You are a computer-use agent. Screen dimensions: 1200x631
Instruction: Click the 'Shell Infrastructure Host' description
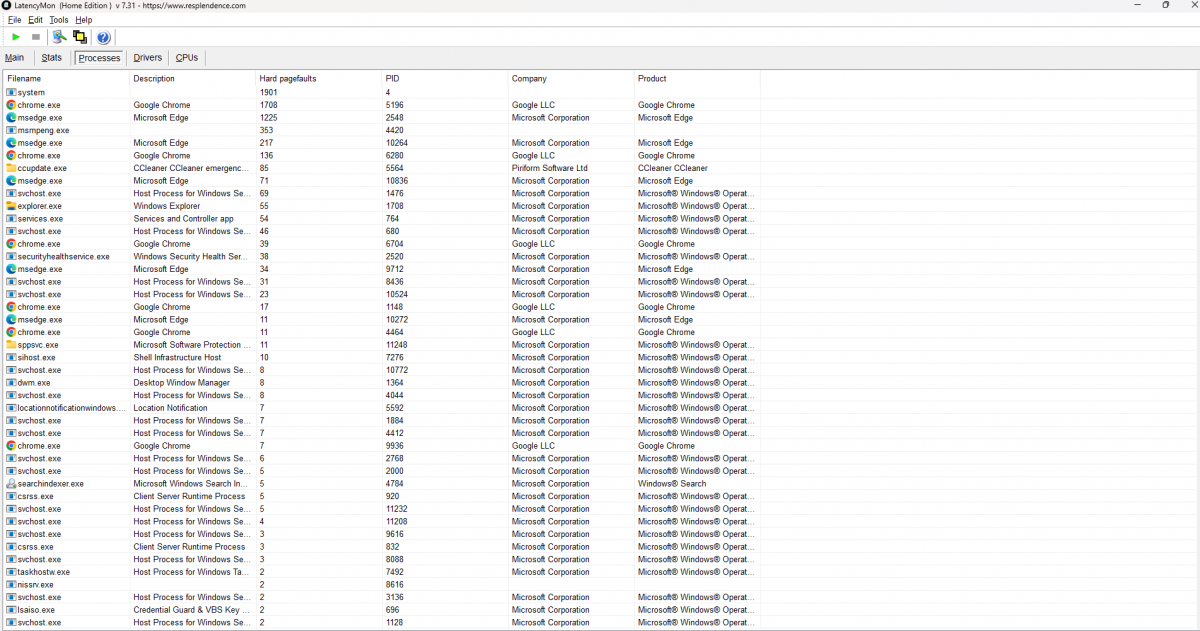(x=178, y=357)
